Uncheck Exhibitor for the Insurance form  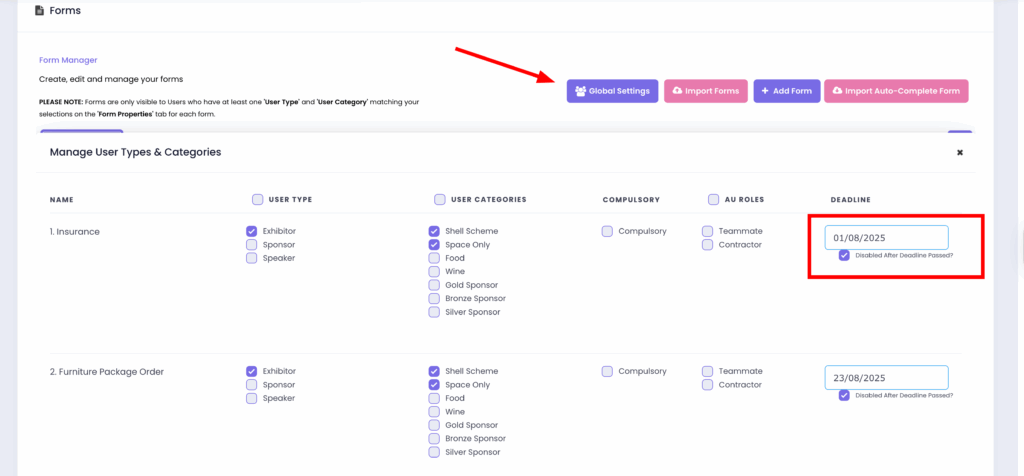[252, 231]
